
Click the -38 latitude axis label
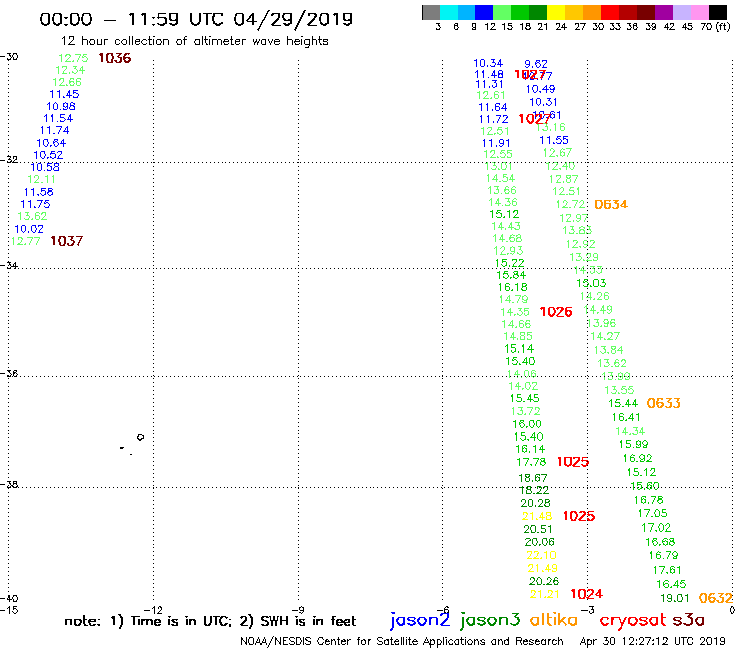(x=9, y=485)
